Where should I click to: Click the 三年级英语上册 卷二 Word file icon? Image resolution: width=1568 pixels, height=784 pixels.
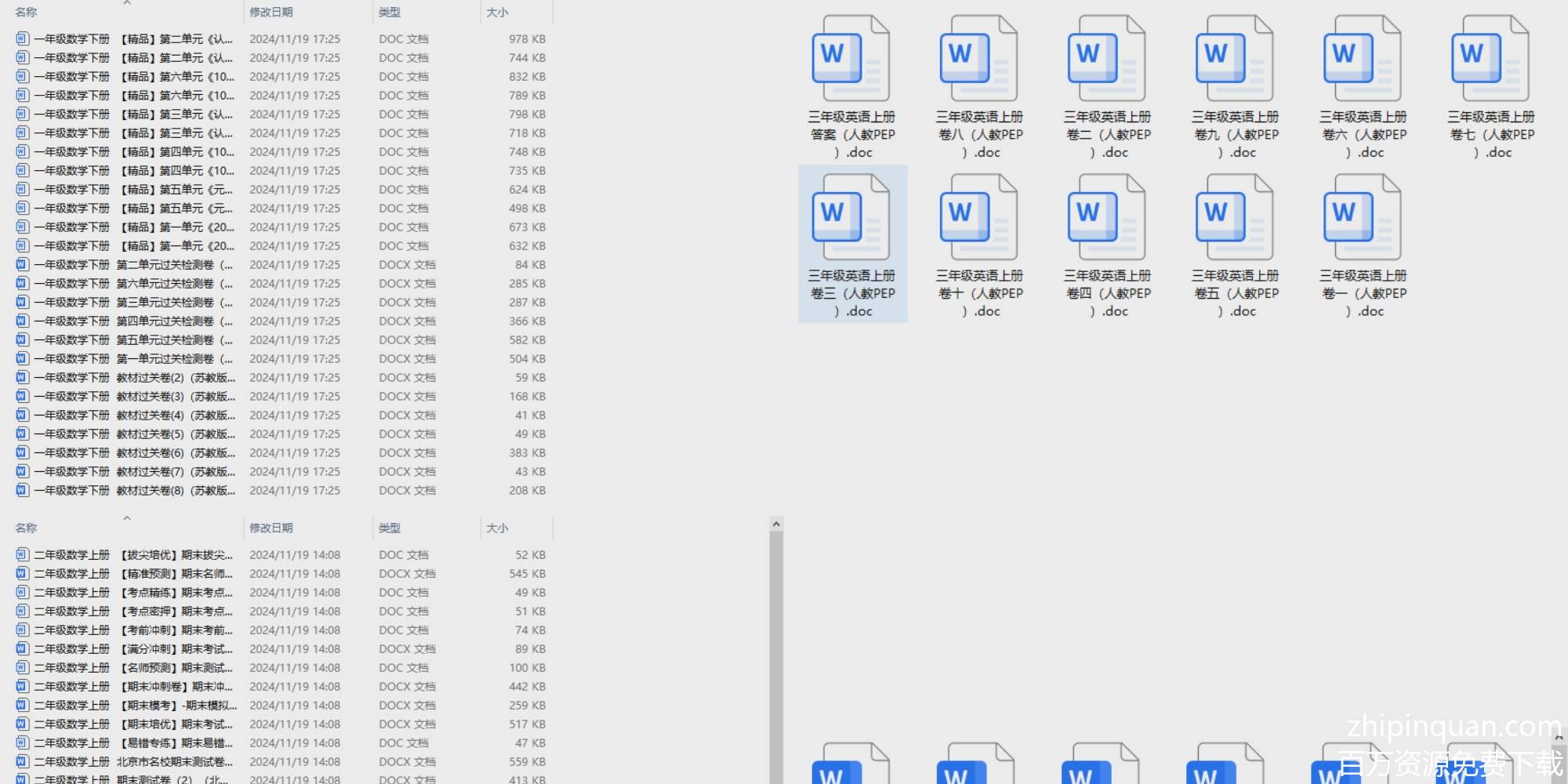1107,60
